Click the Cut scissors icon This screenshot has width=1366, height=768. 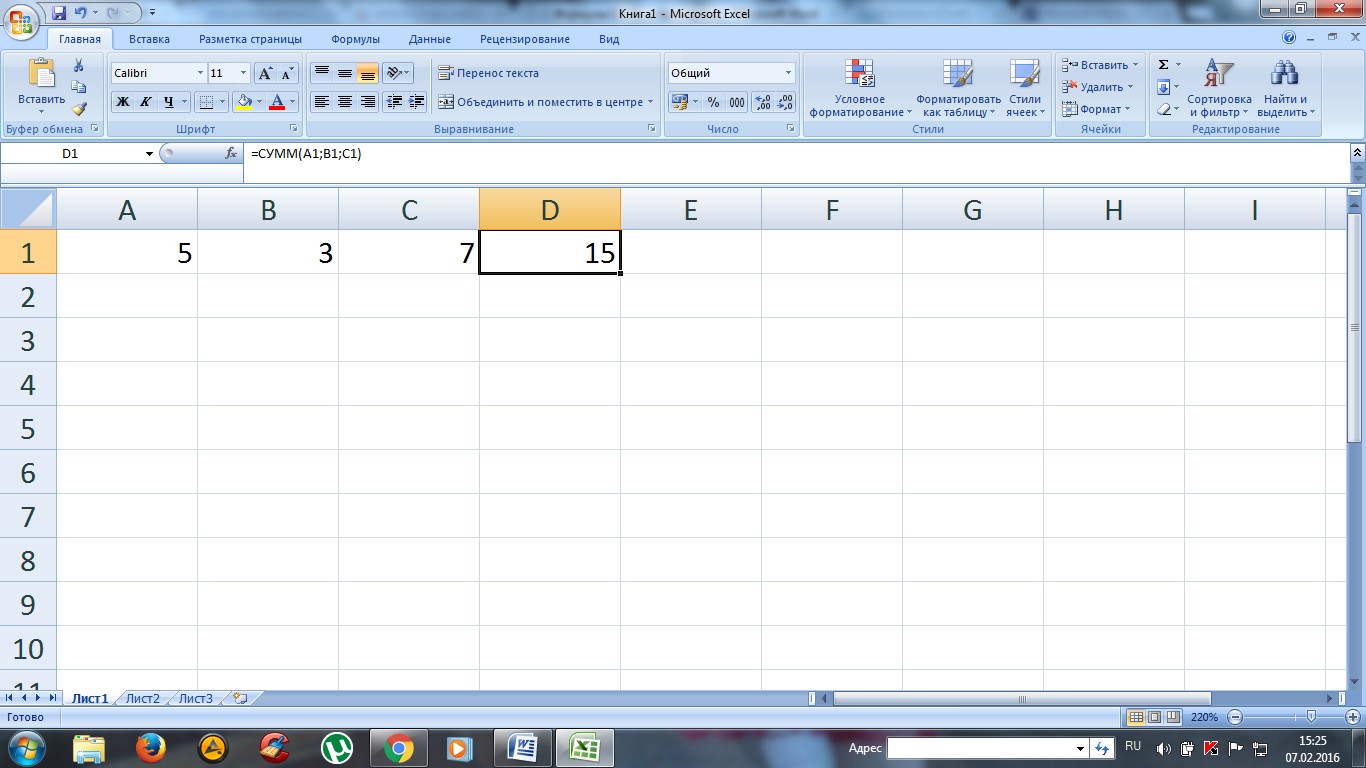click(79, 66)
